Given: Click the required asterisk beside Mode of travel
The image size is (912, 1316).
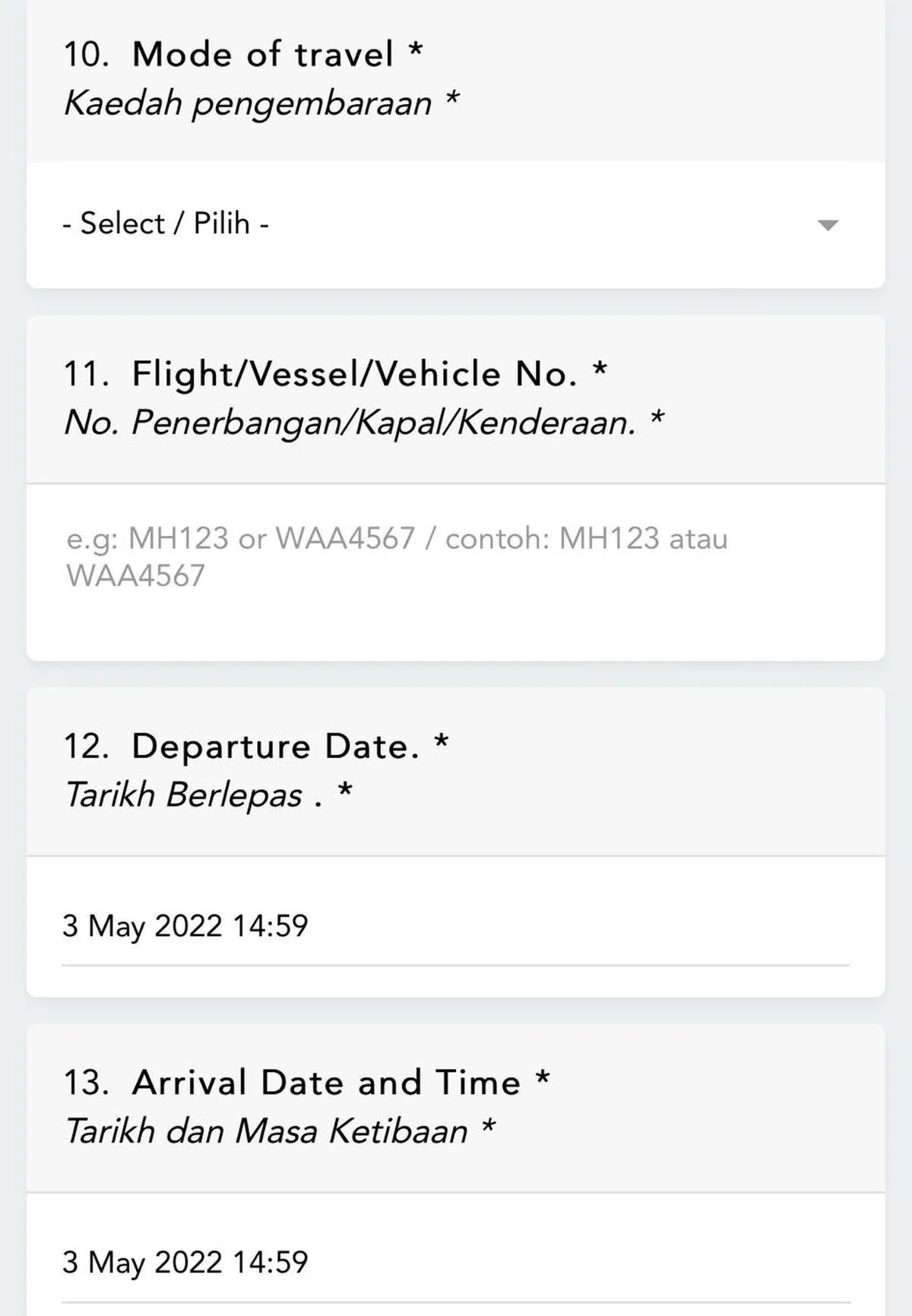Looking at the screenshot, I should point(416,50).
